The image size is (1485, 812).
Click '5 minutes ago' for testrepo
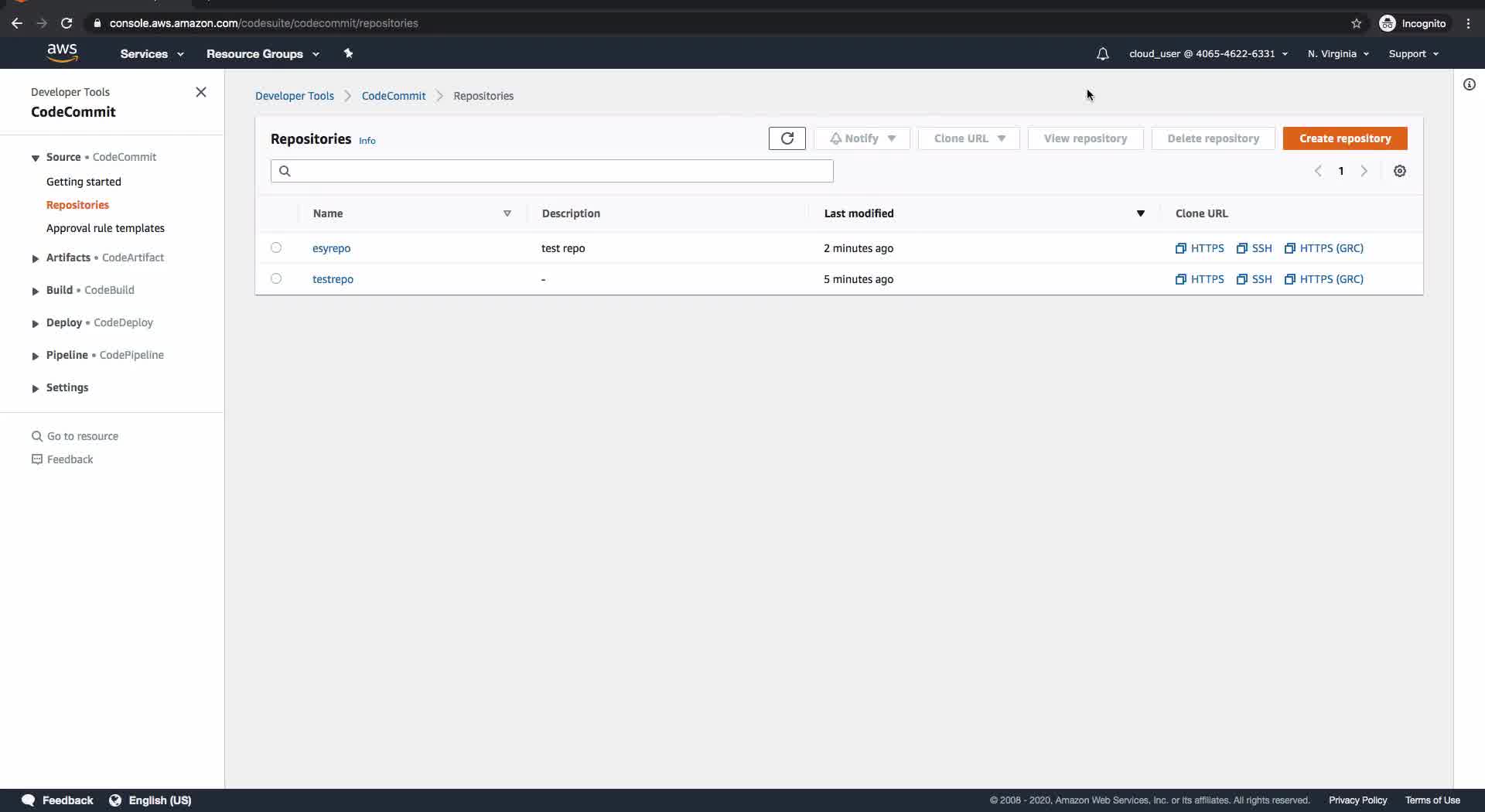859,279
